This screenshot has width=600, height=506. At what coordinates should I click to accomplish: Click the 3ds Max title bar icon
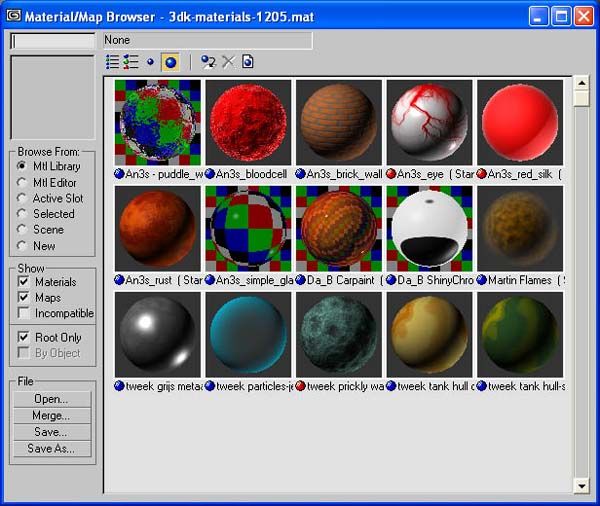click(x=14, y=15)
